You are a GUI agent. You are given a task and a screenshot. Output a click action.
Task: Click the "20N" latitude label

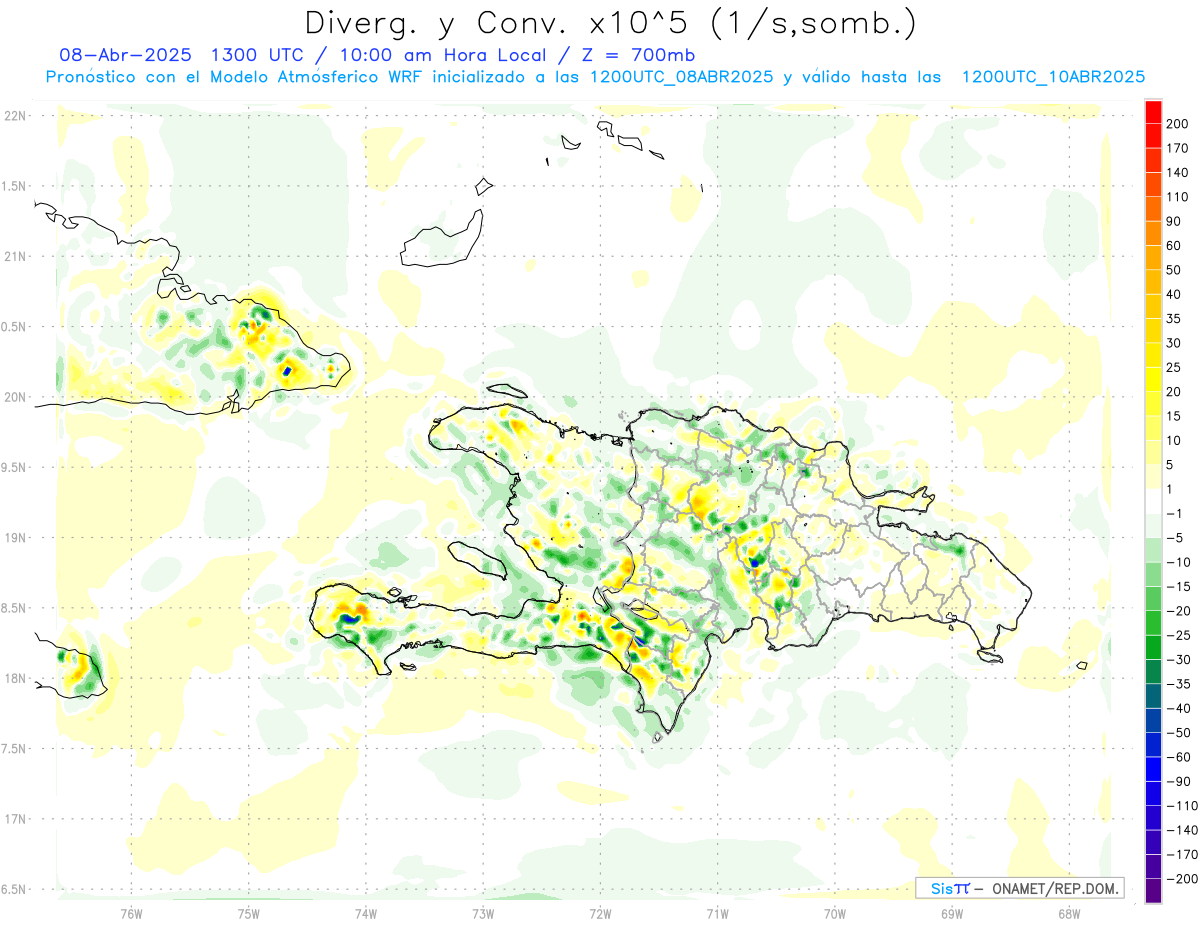coord(14,397)
